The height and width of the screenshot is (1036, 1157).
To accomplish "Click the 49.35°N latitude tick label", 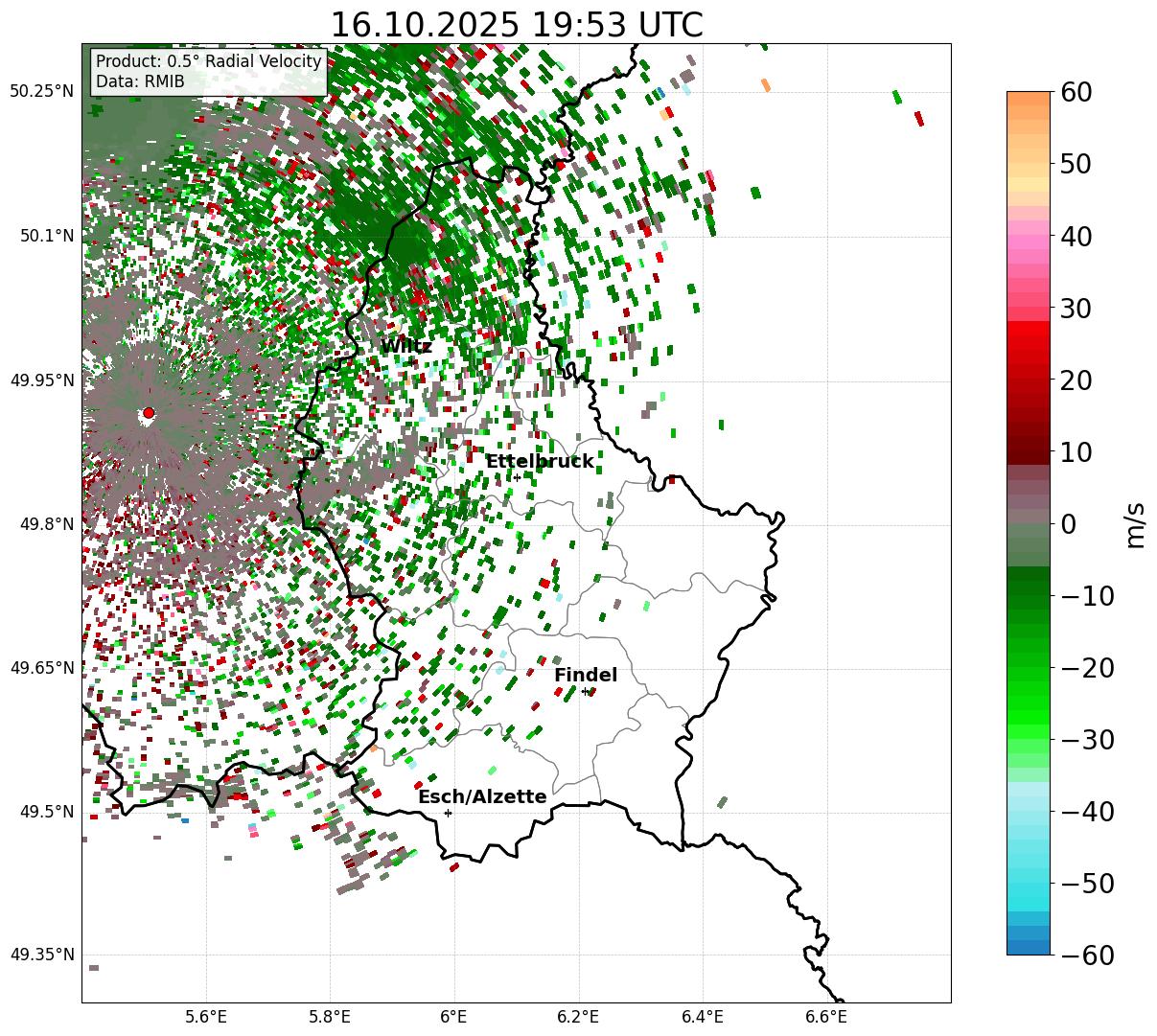I will [42, 955].
